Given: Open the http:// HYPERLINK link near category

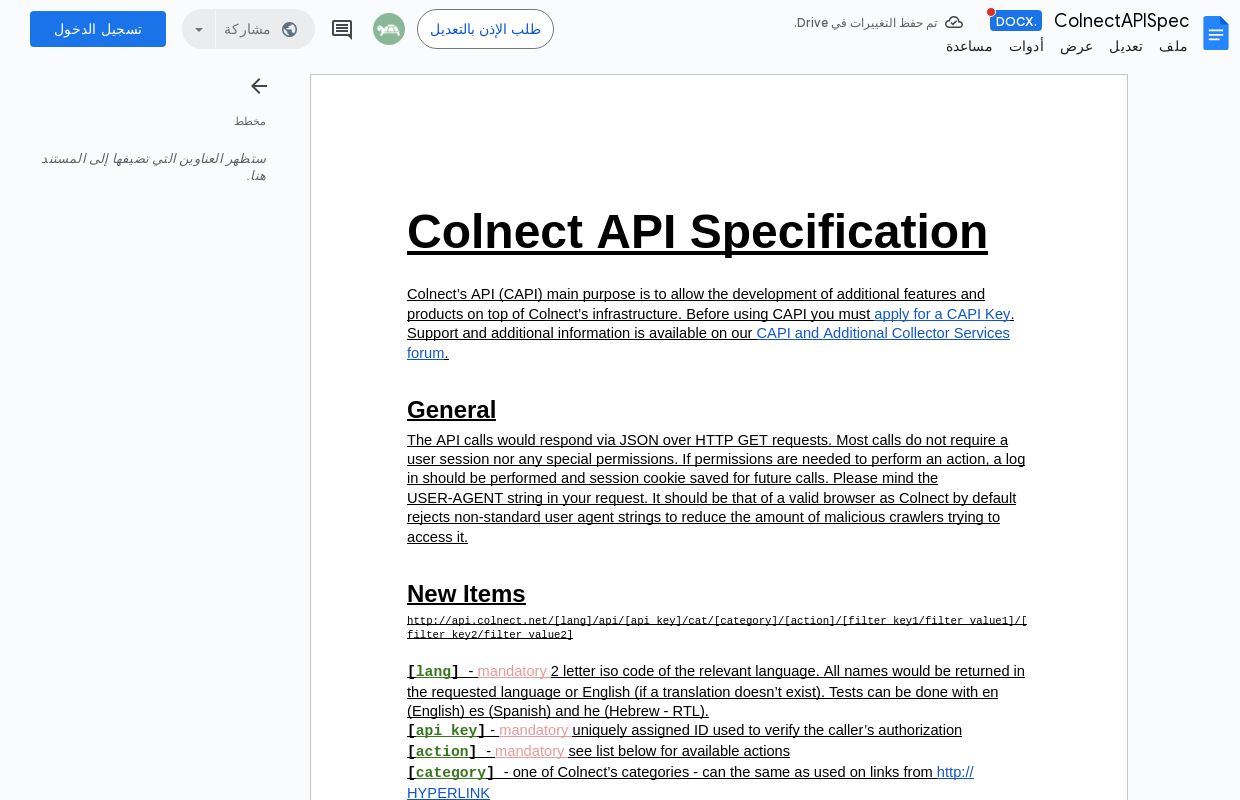Looking at the screenshot, I should [x=690, y=782].
